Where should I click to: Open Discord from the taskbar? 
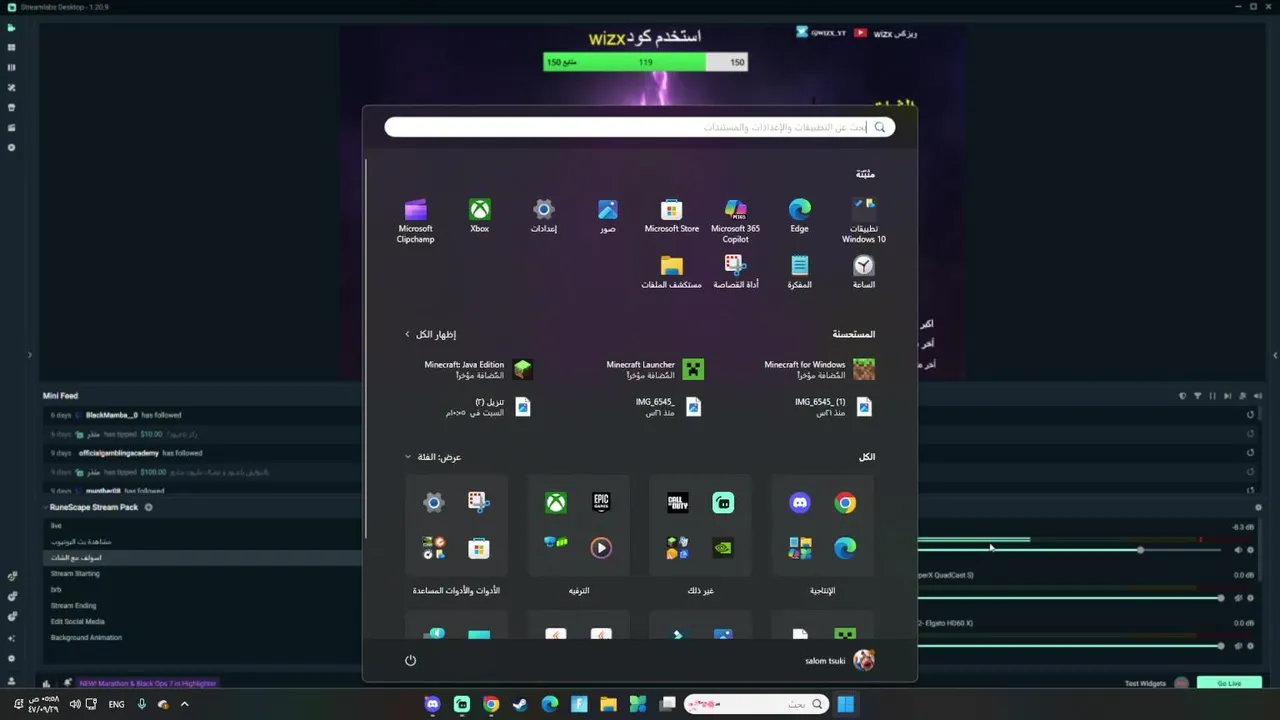pos(432,704)
